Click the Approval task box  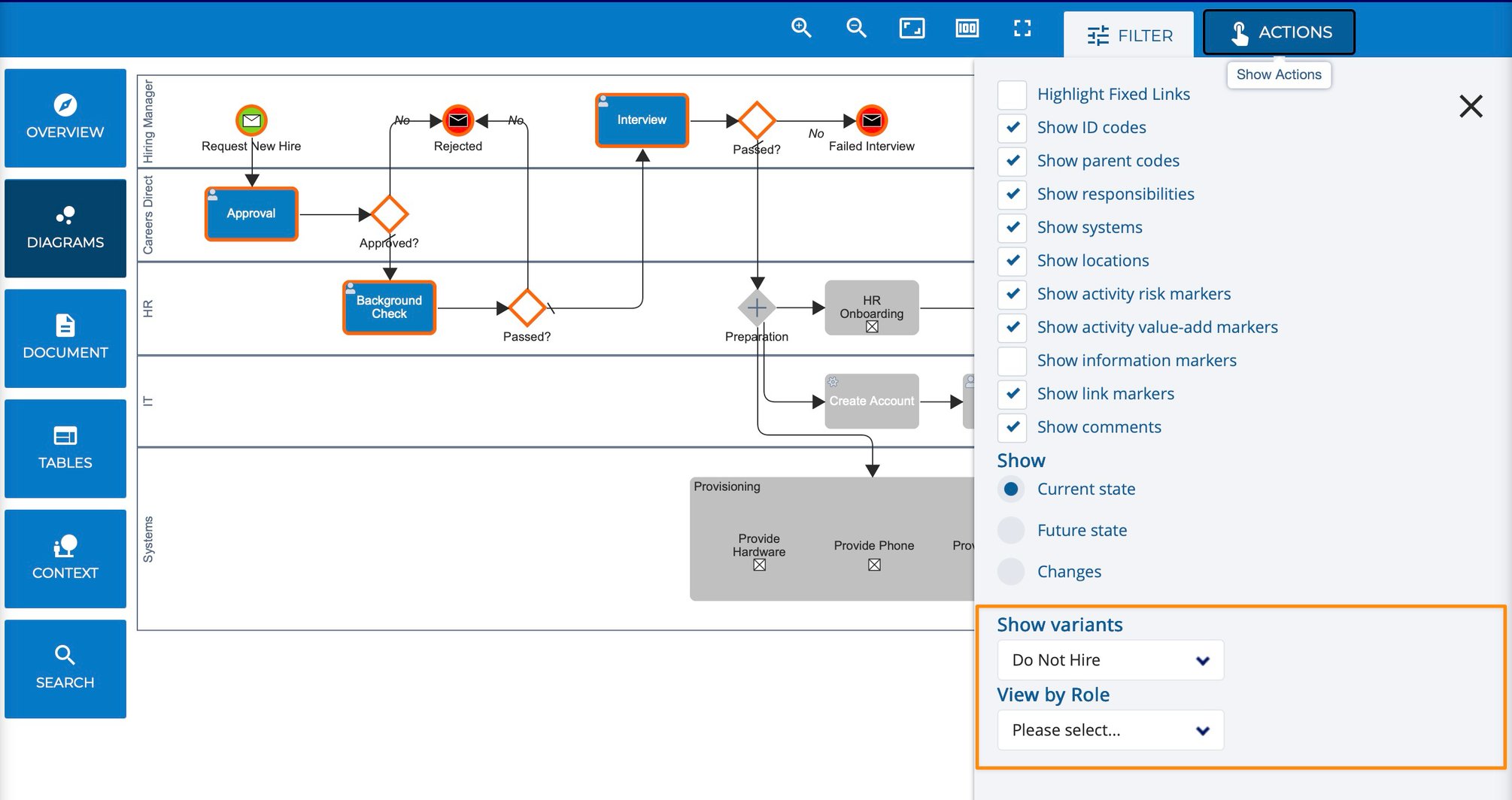point(251,214)
